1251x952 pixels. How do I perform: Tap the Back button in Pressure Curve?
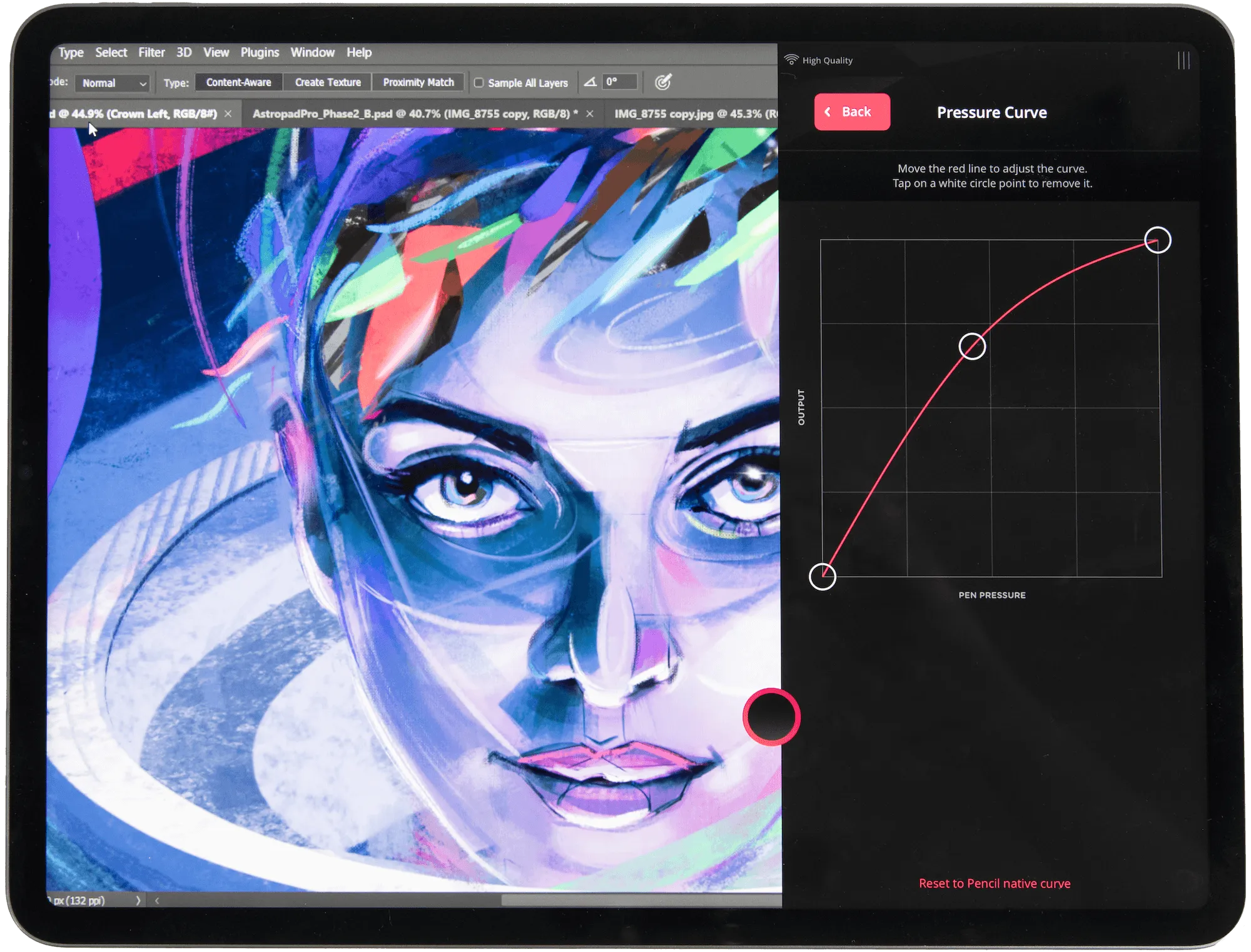click(852, 112)
